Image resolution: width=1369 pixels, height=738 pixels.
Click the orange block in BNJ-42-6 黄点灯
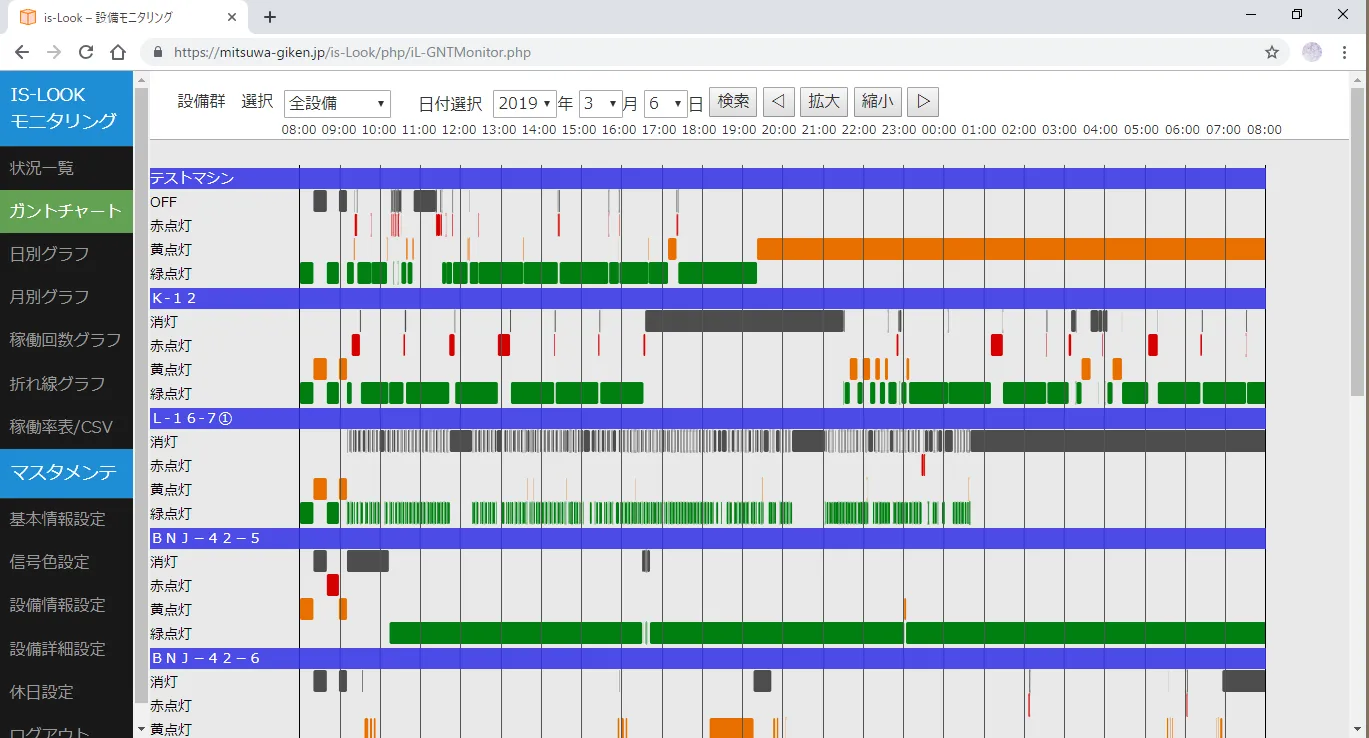pos(731,728)
